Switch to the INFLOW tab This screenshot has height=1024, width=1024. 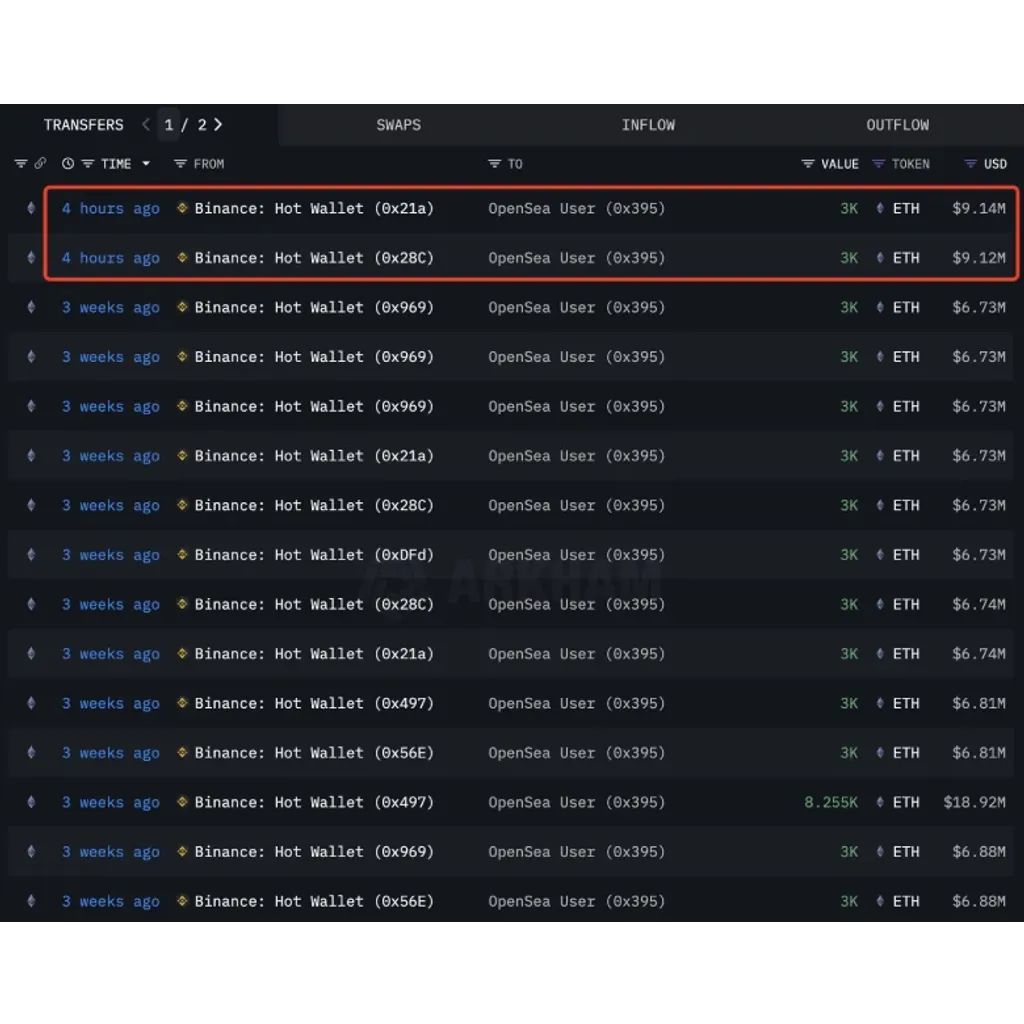coord(648,125)
